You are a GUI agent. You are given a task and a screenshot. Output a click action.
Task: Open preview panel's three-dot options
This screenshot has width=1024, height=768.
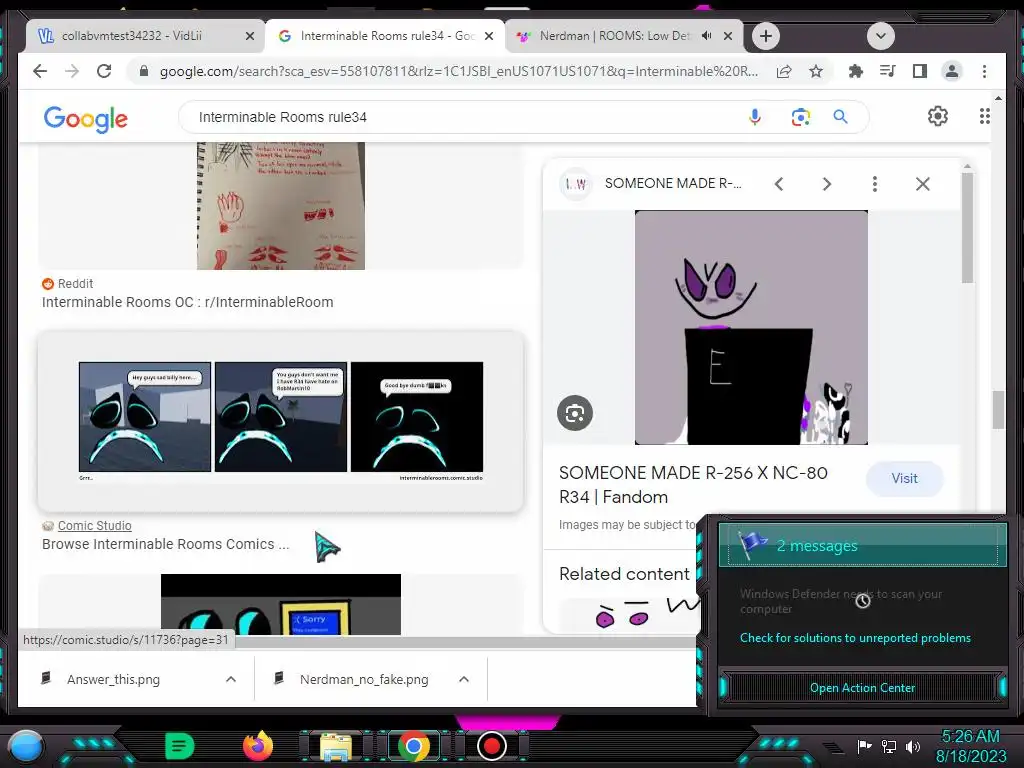click(x=874, y=184)
